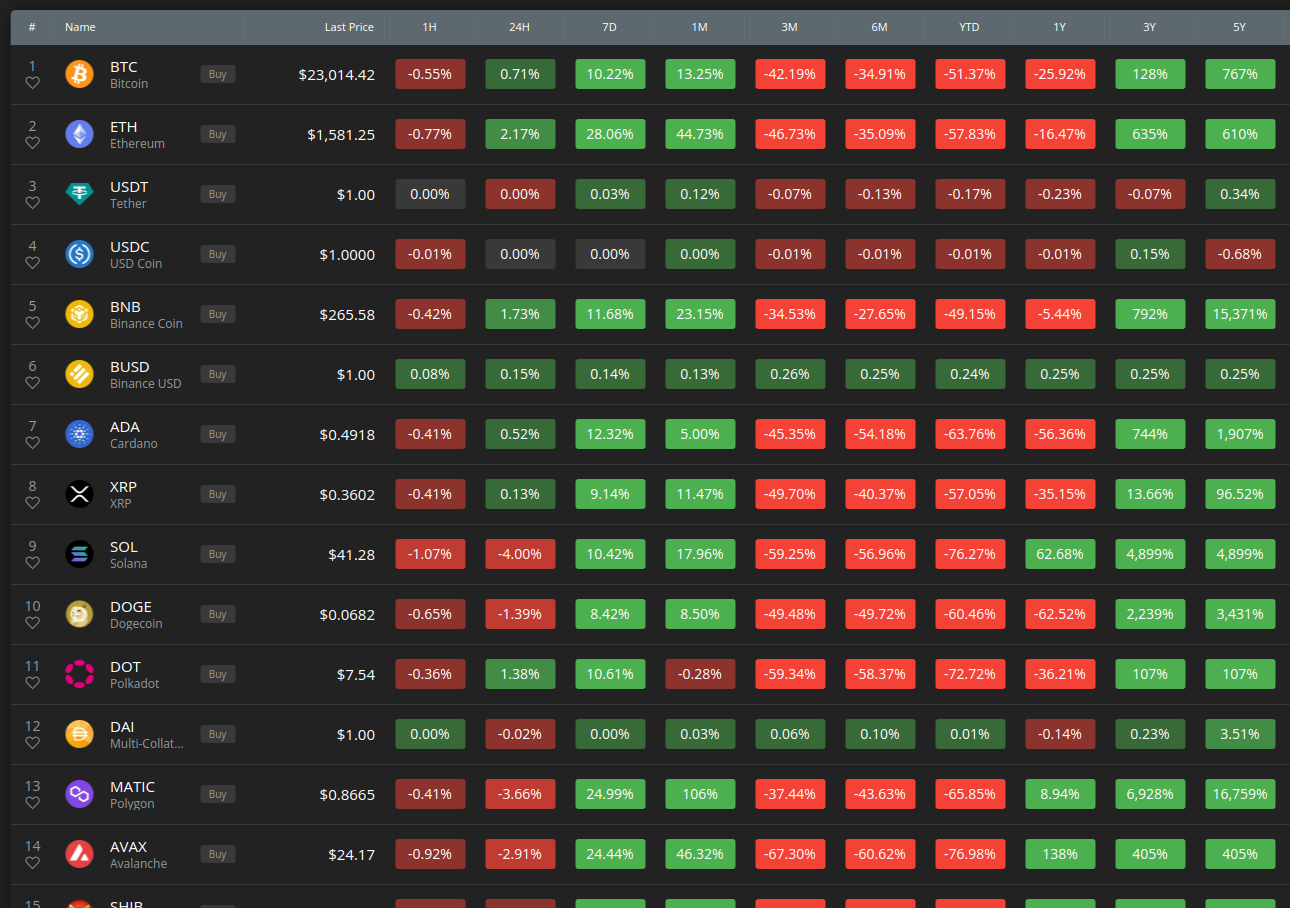Sort by the 3M column header
Viewport: 1290px width, 908px height.
(x=789, y=27)
